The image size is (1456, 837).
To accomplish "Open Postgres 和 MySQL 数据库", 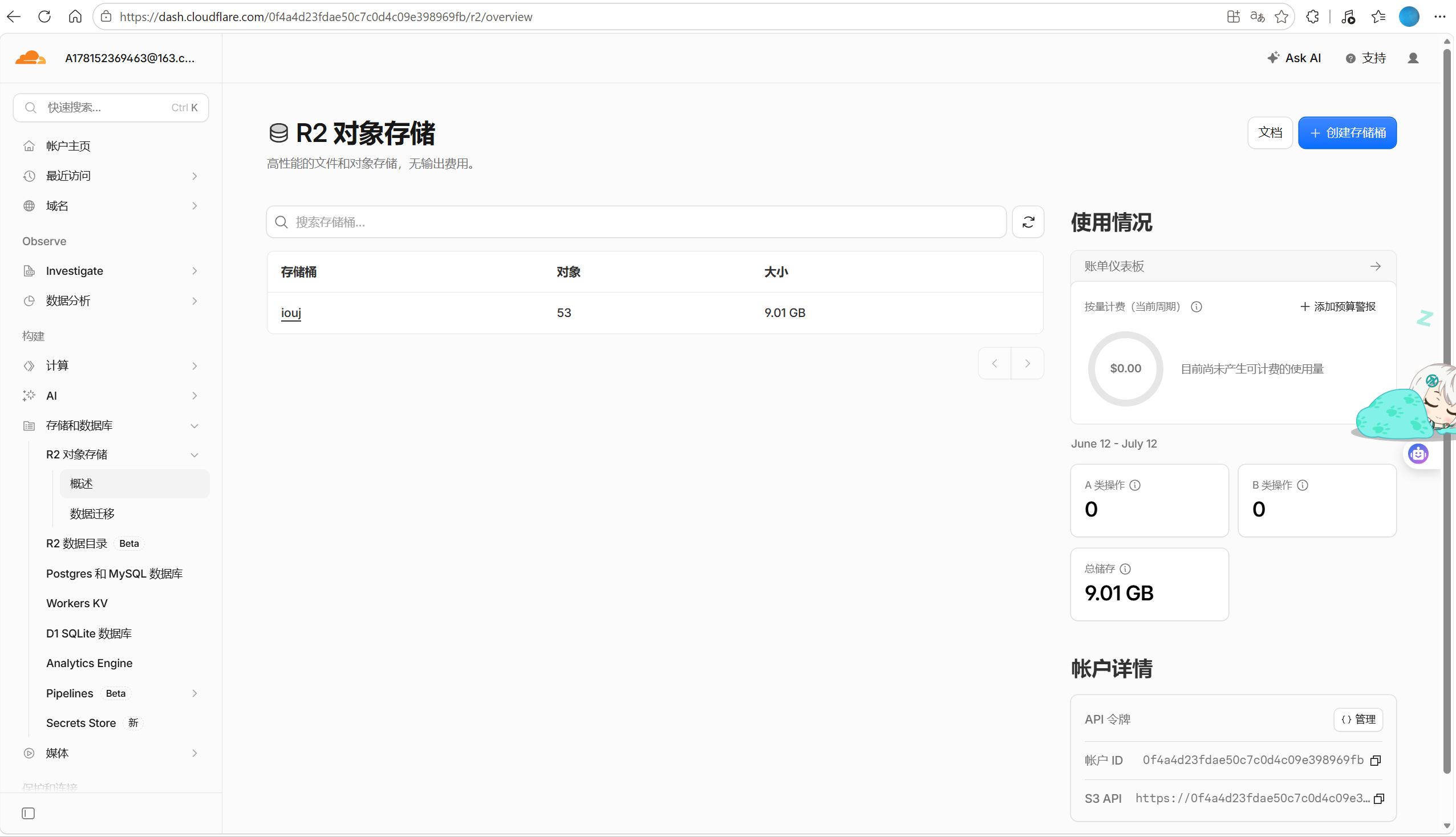I will [x=115, y=574].
